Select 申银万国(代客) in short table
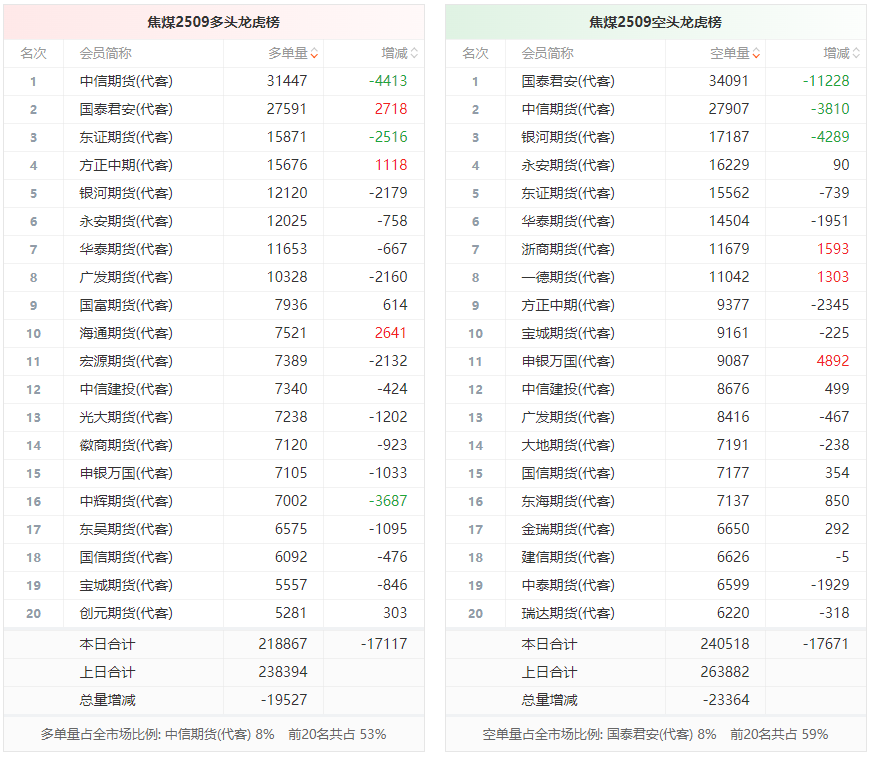The image size is (871, 757). (x=568, y=361)
